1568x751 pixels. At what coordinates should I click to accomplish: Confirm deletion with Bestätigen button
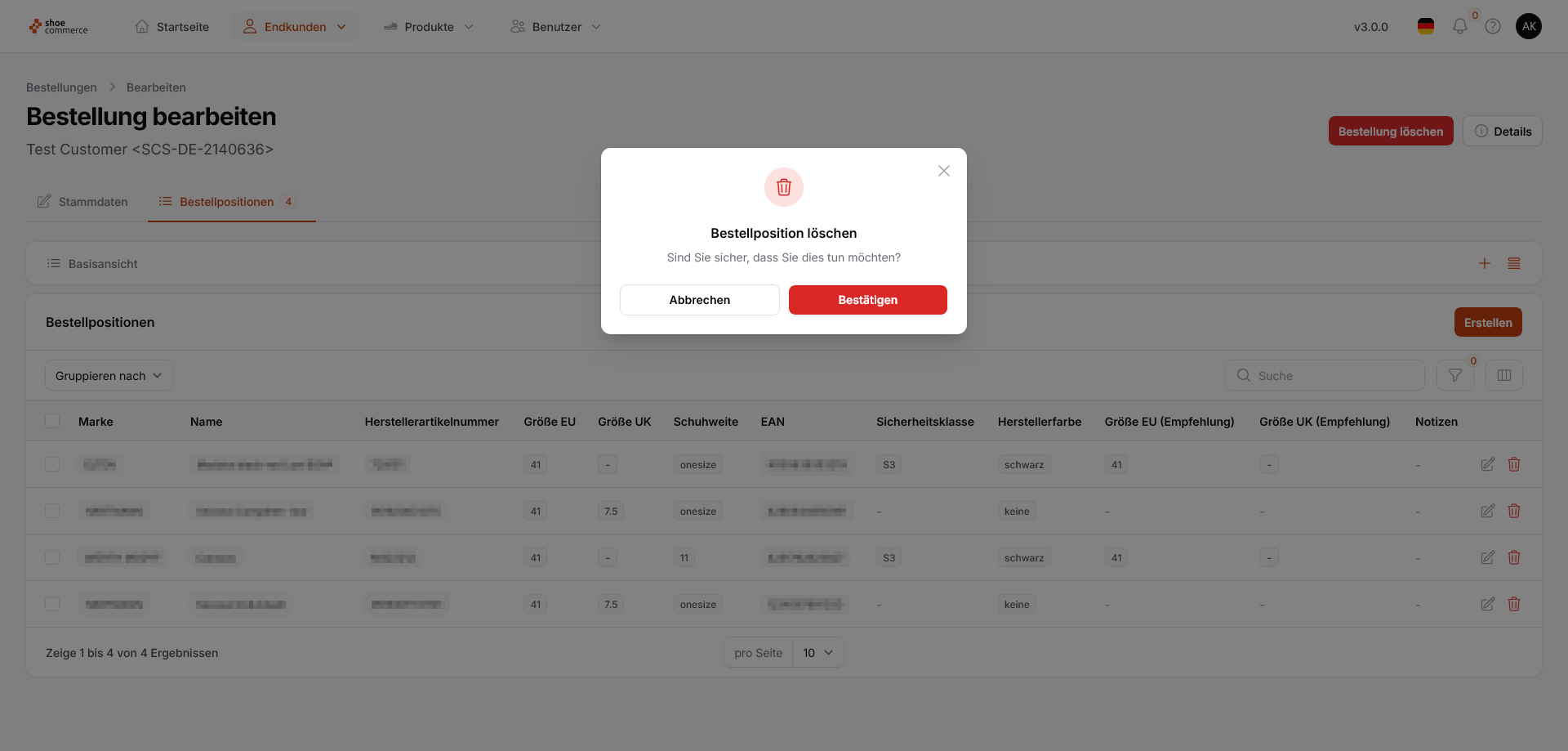868,300
